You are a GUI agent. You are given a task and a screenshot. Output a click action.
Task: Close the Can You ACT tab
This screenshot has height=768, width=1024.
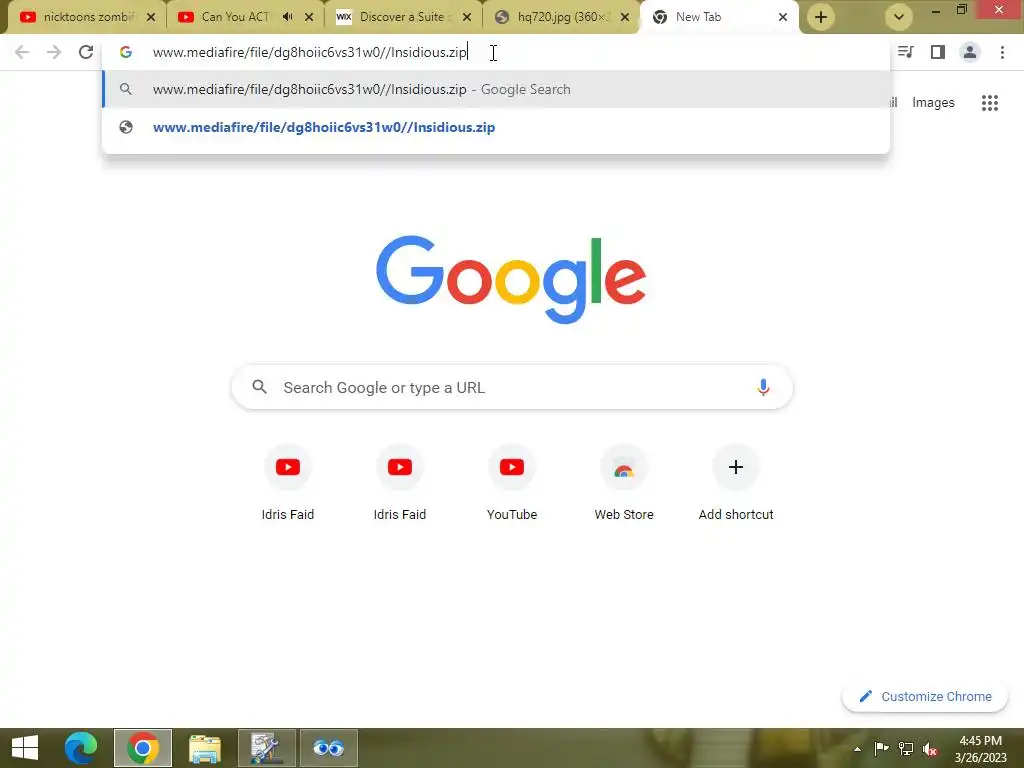pyautogui.click(x=309, y=17)
